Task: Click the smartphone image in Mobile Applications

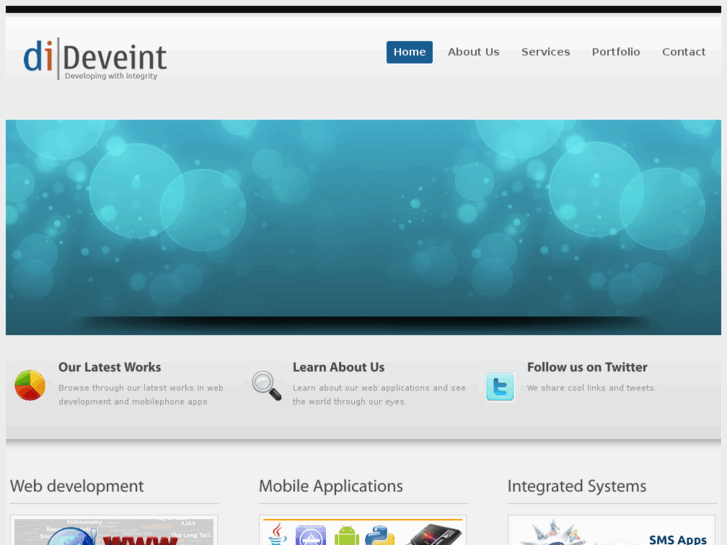Action: [434, 534]
